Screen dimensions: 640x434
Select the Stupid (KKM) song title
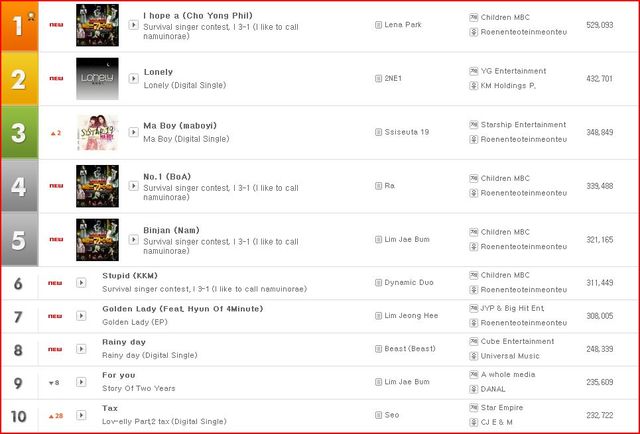click(130, 276)
